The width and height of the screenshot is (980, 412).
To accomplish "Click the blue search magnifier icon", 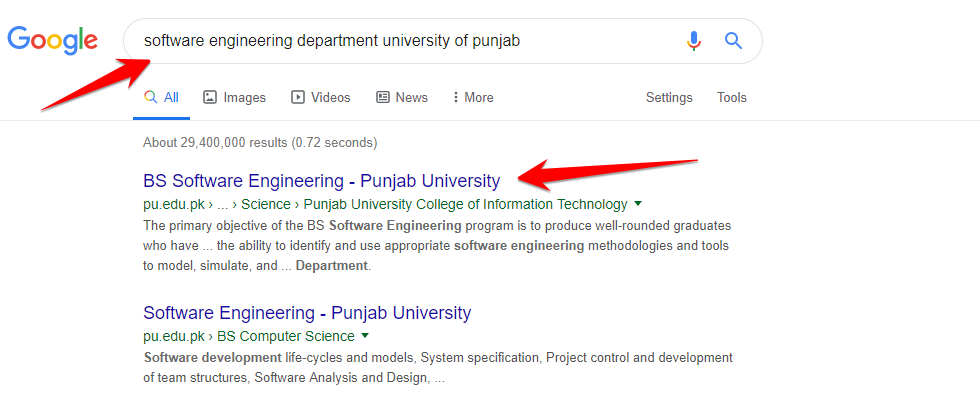I will tap(733, 41).
